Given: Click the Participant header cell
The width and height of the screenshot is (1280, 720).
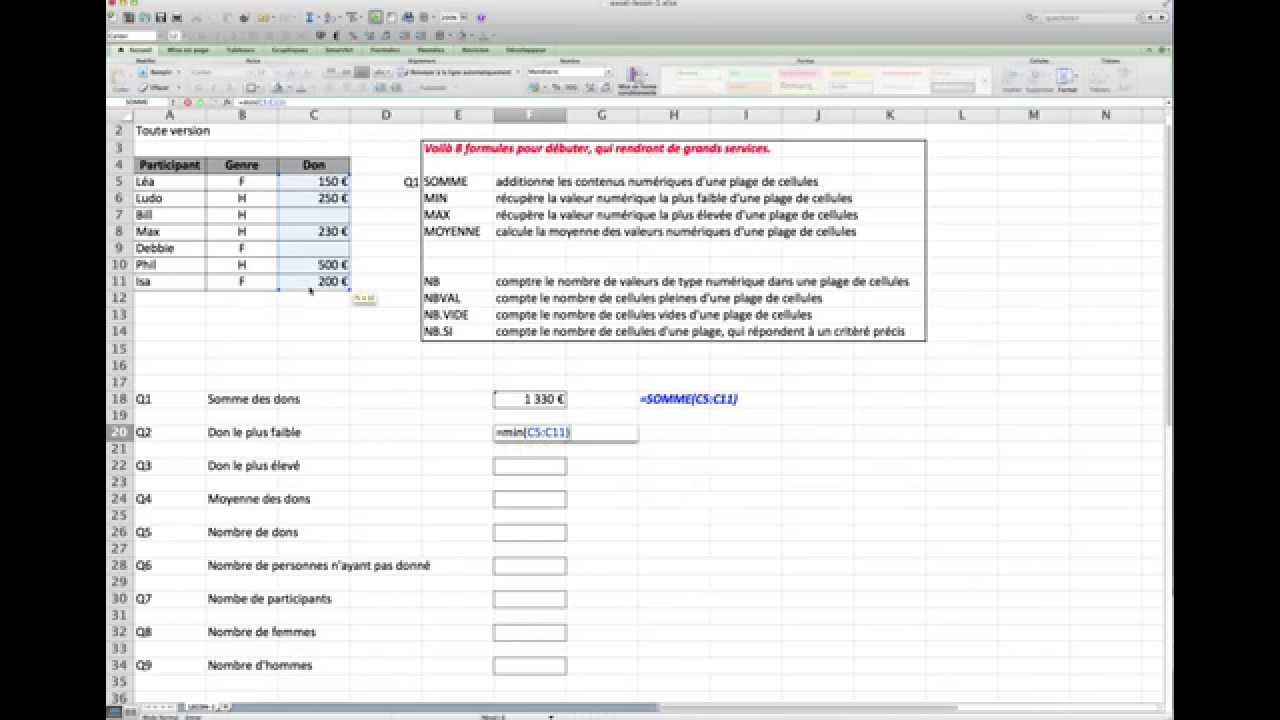Looking at the screenshot, I should point(170,165).
